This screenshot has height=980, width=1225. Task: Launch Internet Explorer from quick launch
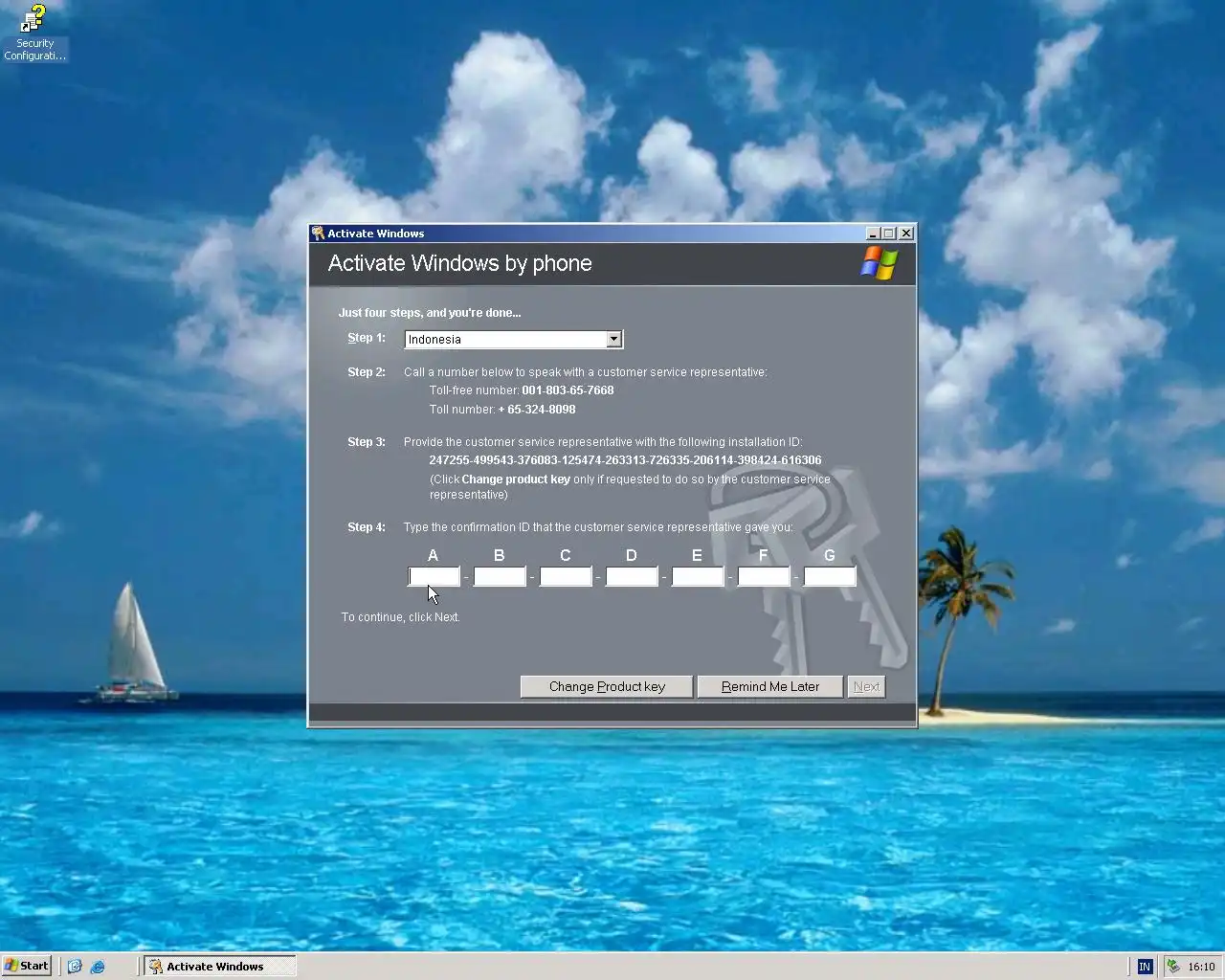[98, 967]
